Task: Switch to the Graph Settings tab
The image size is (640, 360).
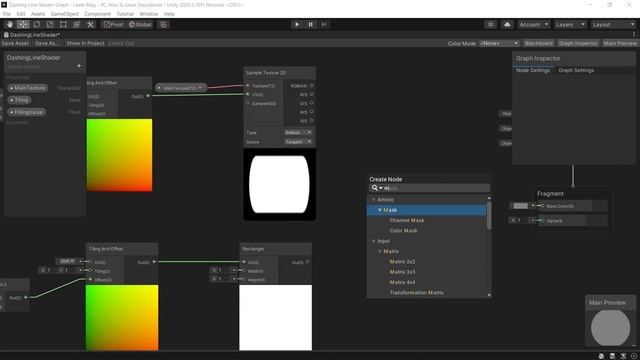Action: coord(576,70)
